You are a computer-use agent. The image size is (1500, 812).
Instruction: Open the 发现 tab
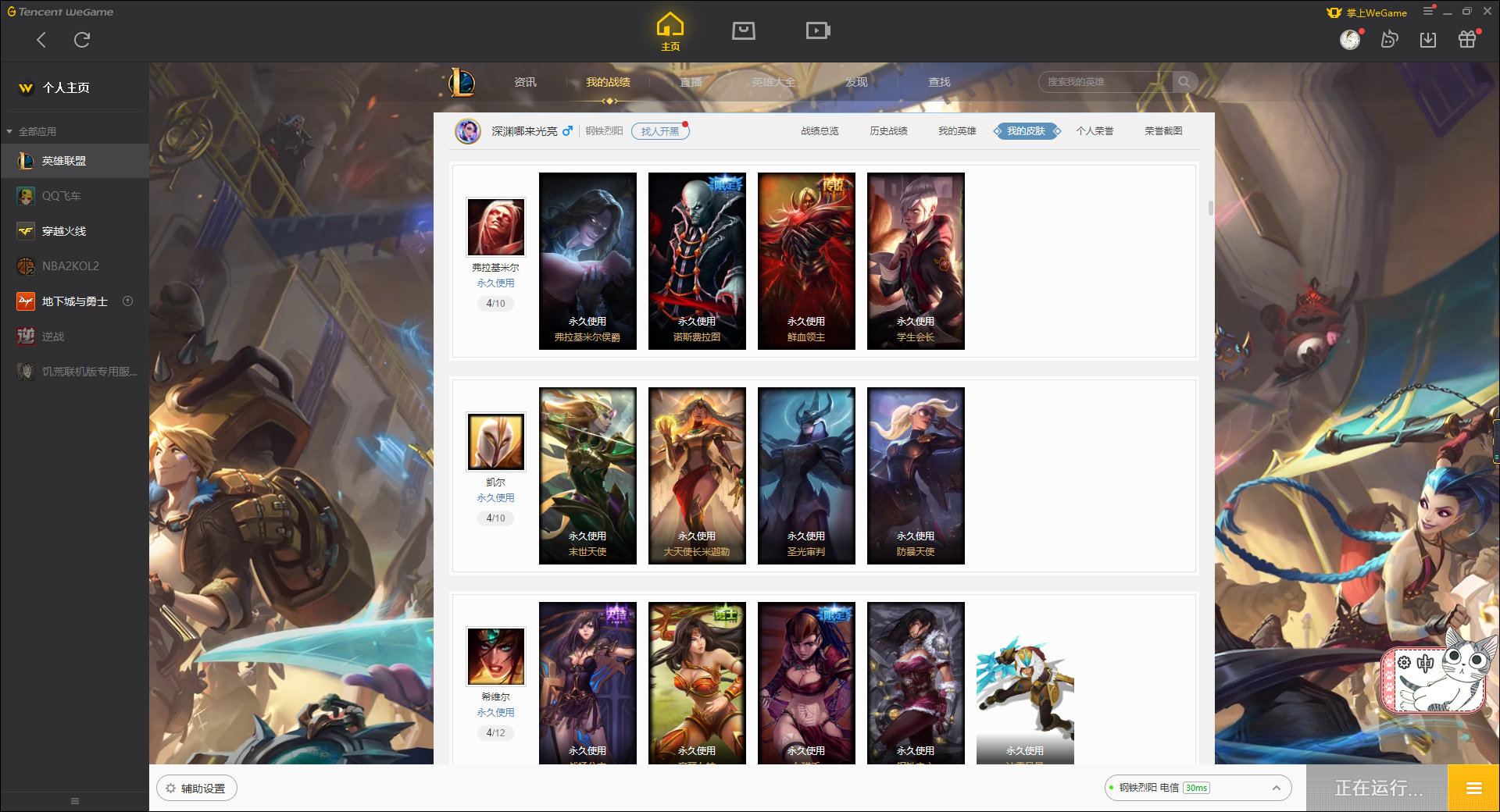tap(856, 82)
